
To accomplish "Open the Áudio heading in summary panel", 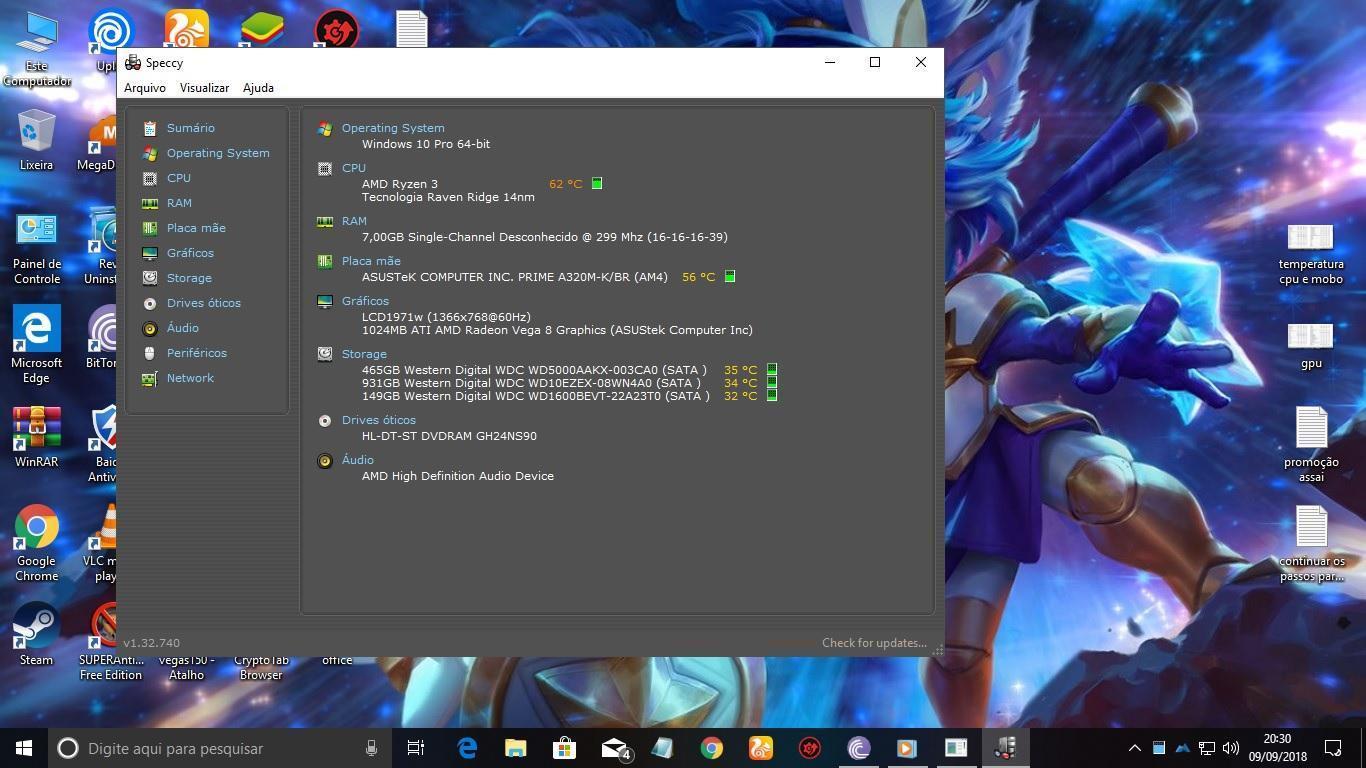I will point(357,460).
